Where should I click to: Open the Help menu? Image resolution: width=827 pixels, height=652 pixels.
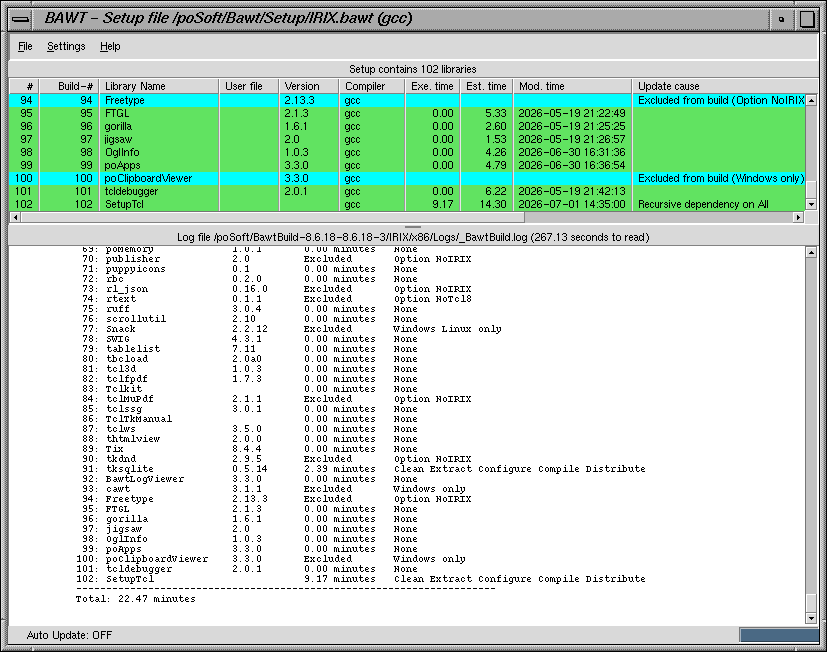(x=110, y=46)
